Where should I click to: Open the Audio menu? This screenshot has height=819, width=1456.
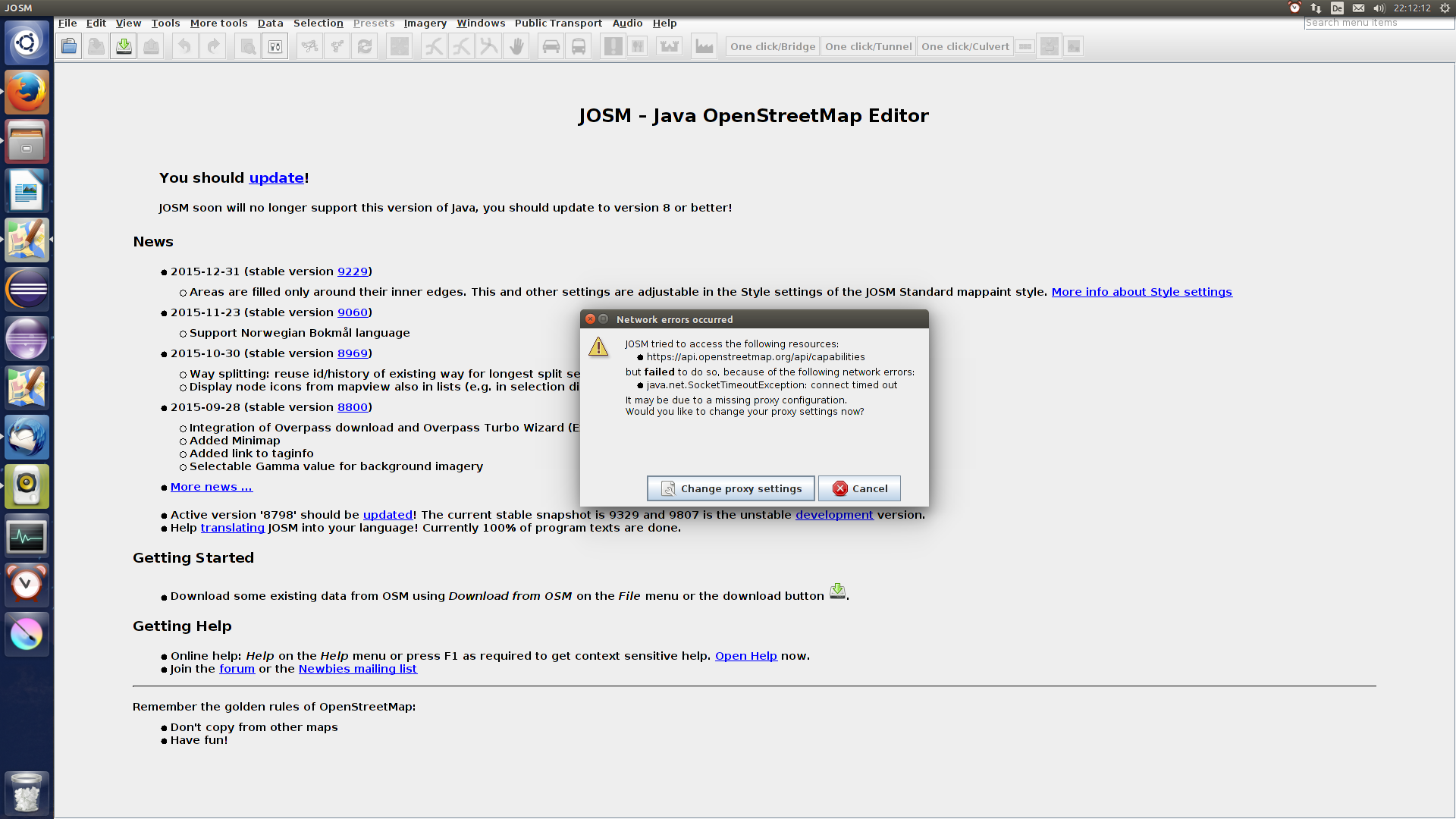click(628, 23)
